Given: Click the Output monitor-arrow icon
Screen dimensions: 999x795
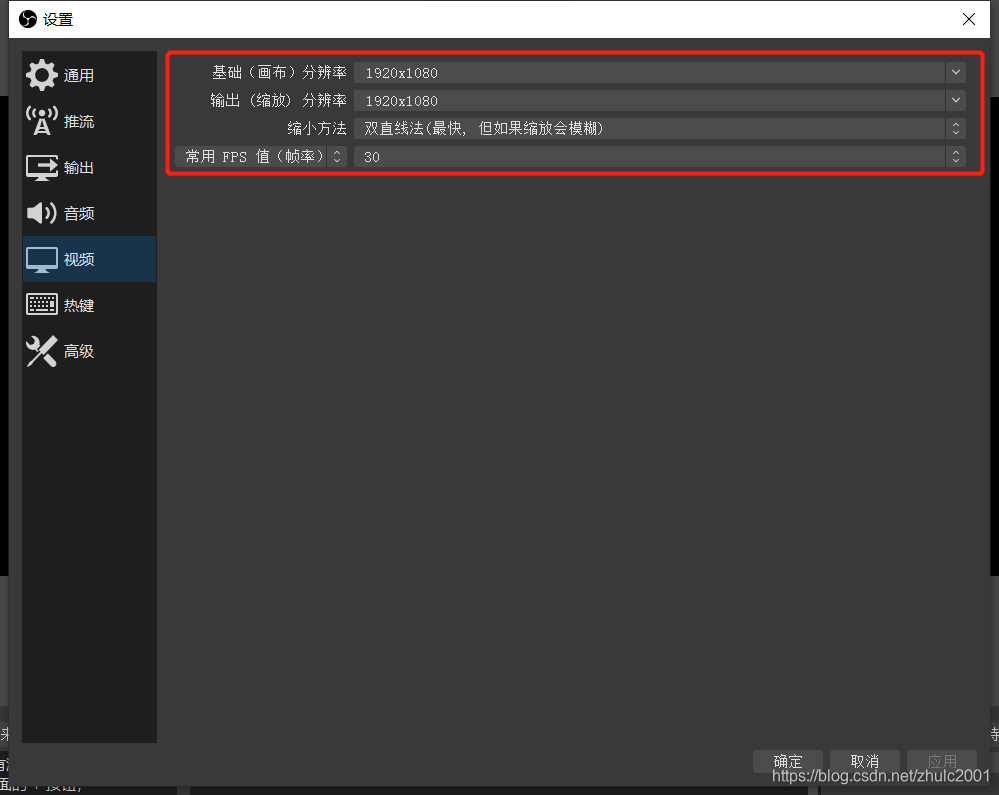Looking at the screenshot, I should coord(41,168).
